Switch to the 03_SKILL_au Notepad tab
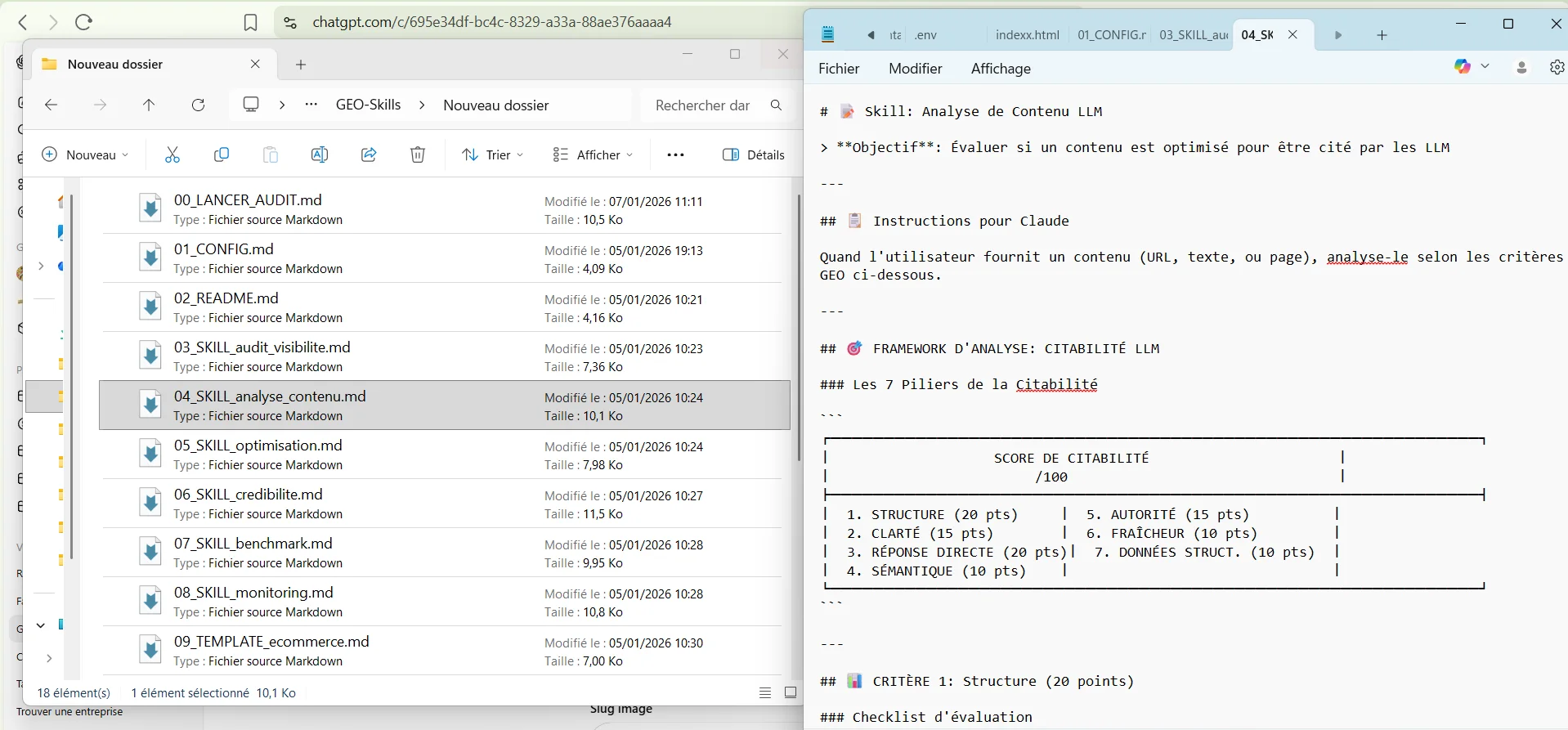Image resolution: width=1568 pixels, height=730 pixels. 1194,34
